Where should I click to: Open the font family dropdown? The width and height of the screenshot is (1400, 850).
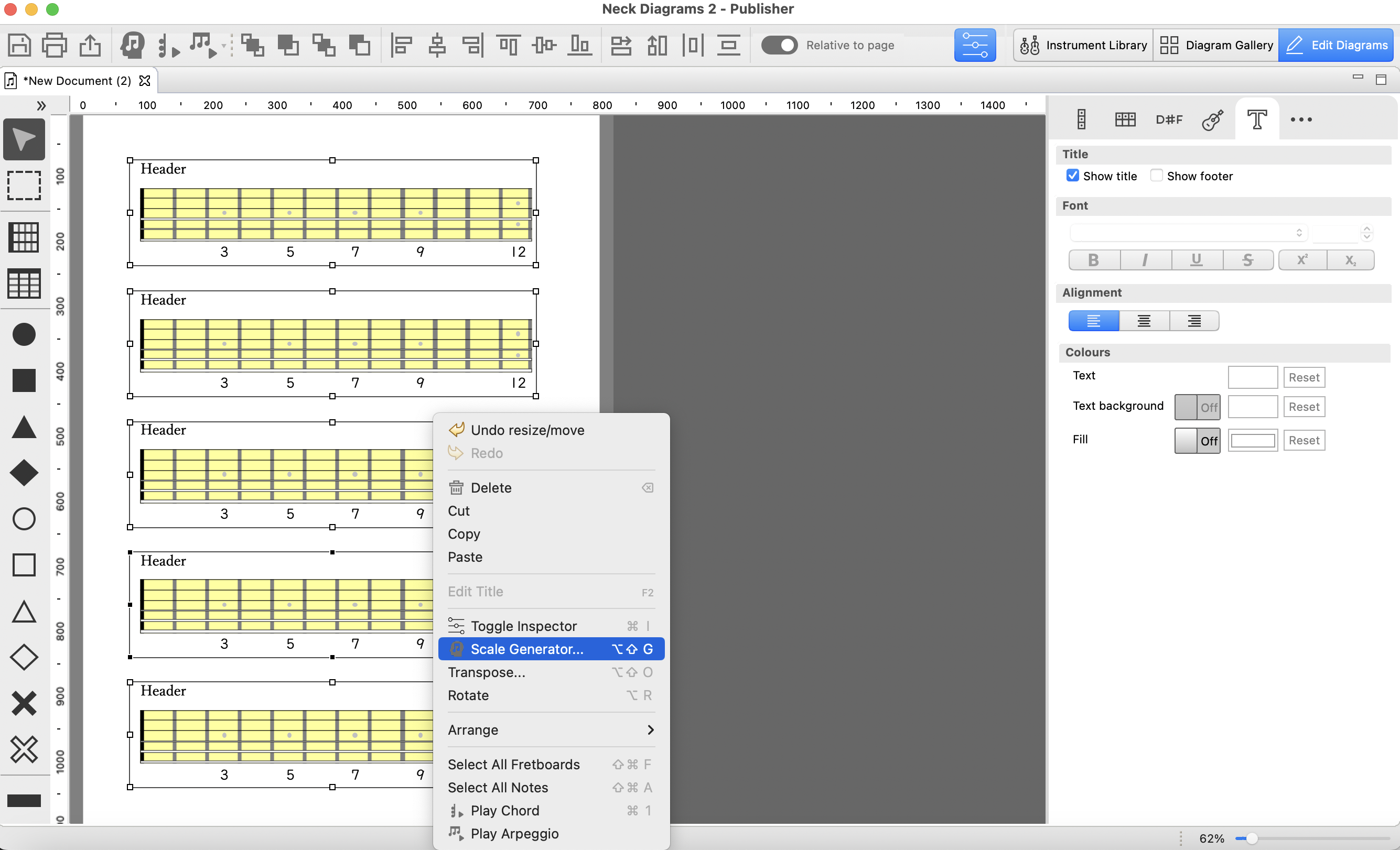tap(1188, 233)
